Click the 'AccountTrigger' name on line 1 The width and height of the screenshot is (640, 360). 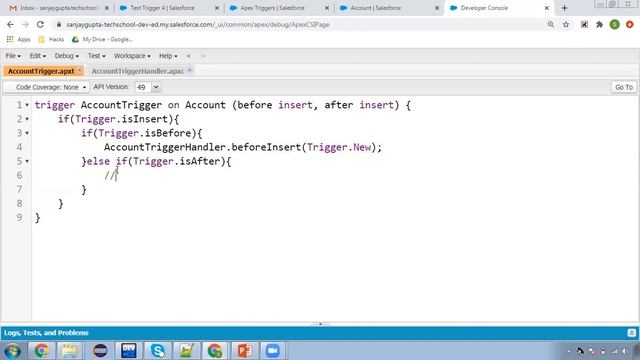(x=121, y=105)
